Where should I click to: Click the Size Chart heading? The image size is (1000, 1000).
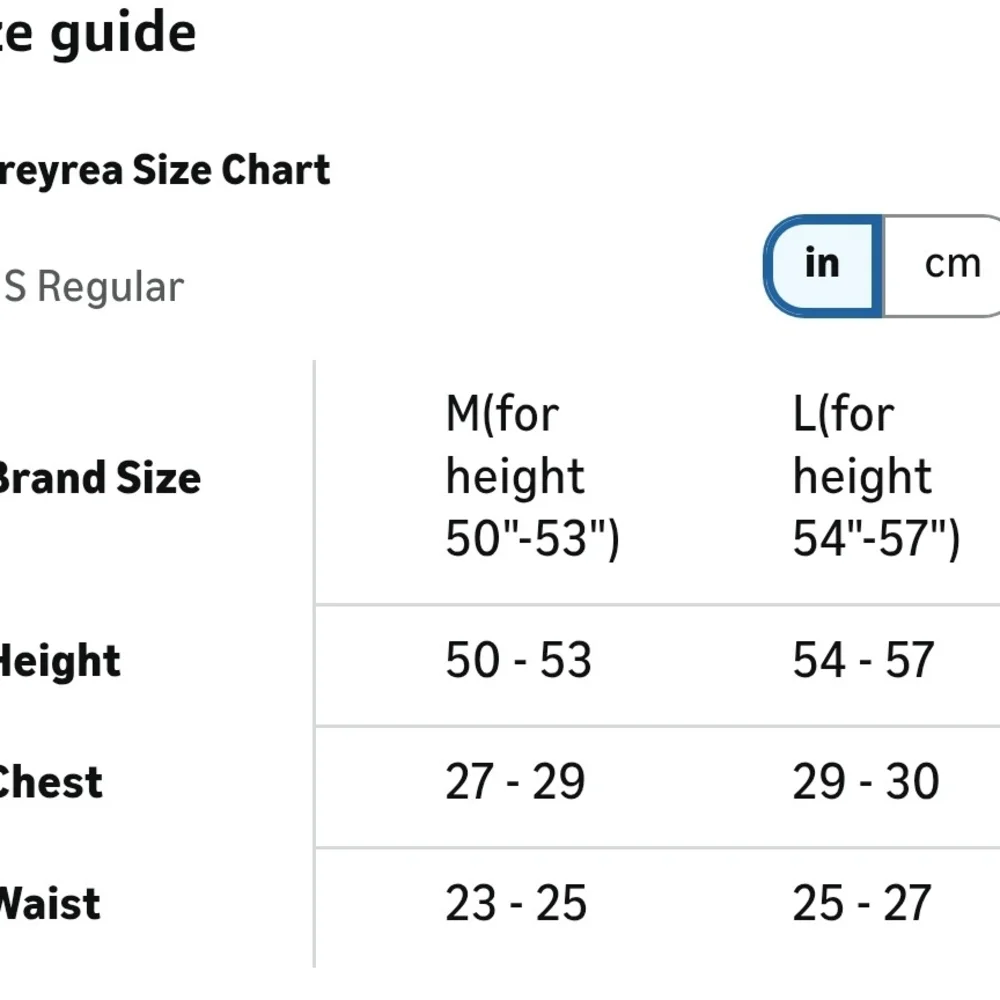tap(165, 171)
